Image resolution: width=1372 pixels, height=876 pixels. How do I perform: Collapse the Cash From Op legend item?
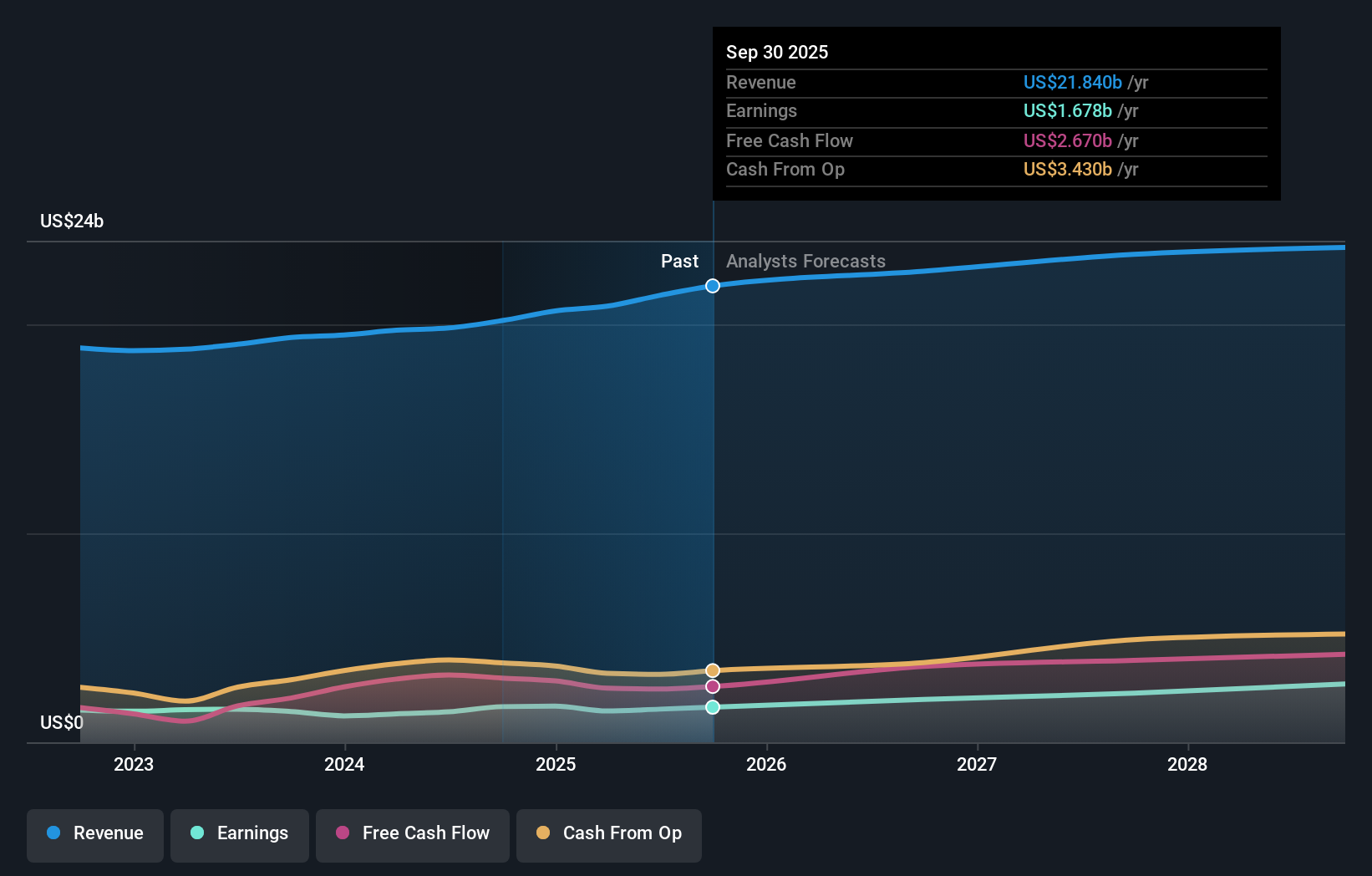click(x=609, y=833)
